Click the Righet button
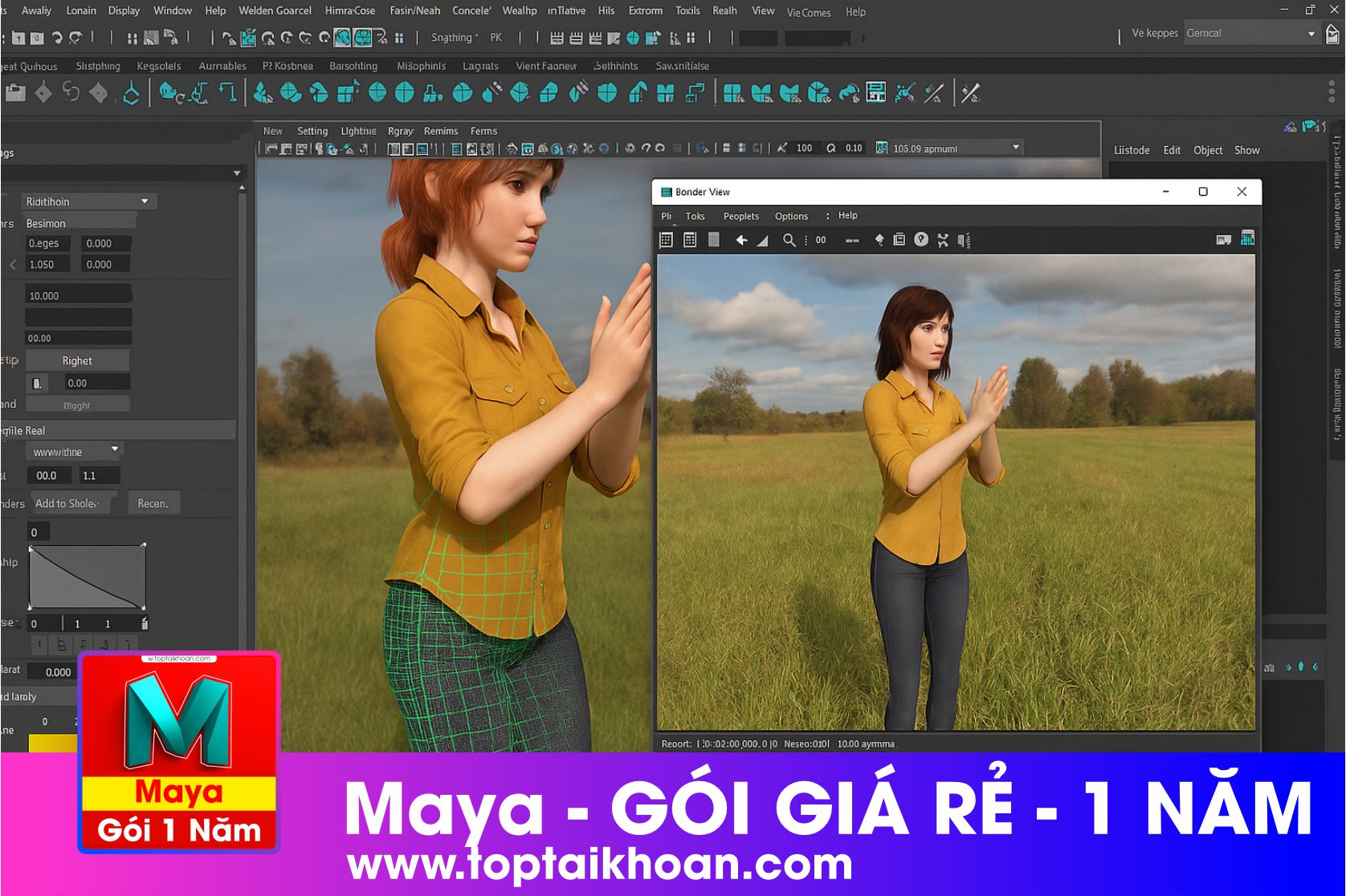 pos(77,360)
